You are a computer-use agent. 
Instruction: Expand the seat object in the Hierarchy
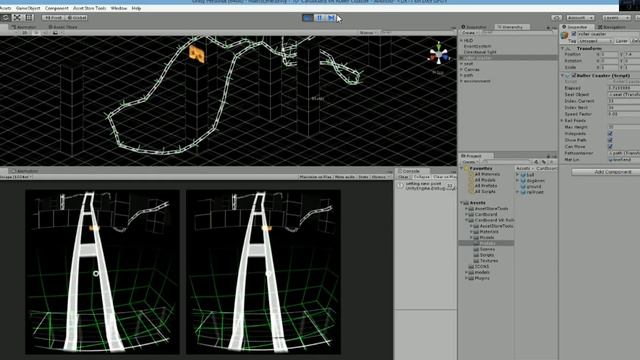click(x=462, y=64)
